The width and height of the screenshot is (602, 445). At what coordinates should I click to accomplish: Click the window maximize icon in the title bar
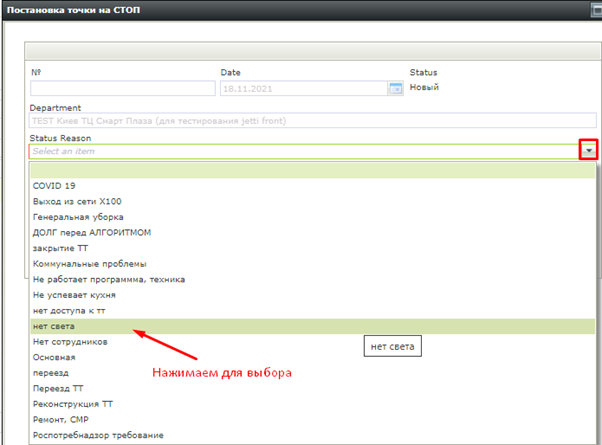click(x=596, y=10)
